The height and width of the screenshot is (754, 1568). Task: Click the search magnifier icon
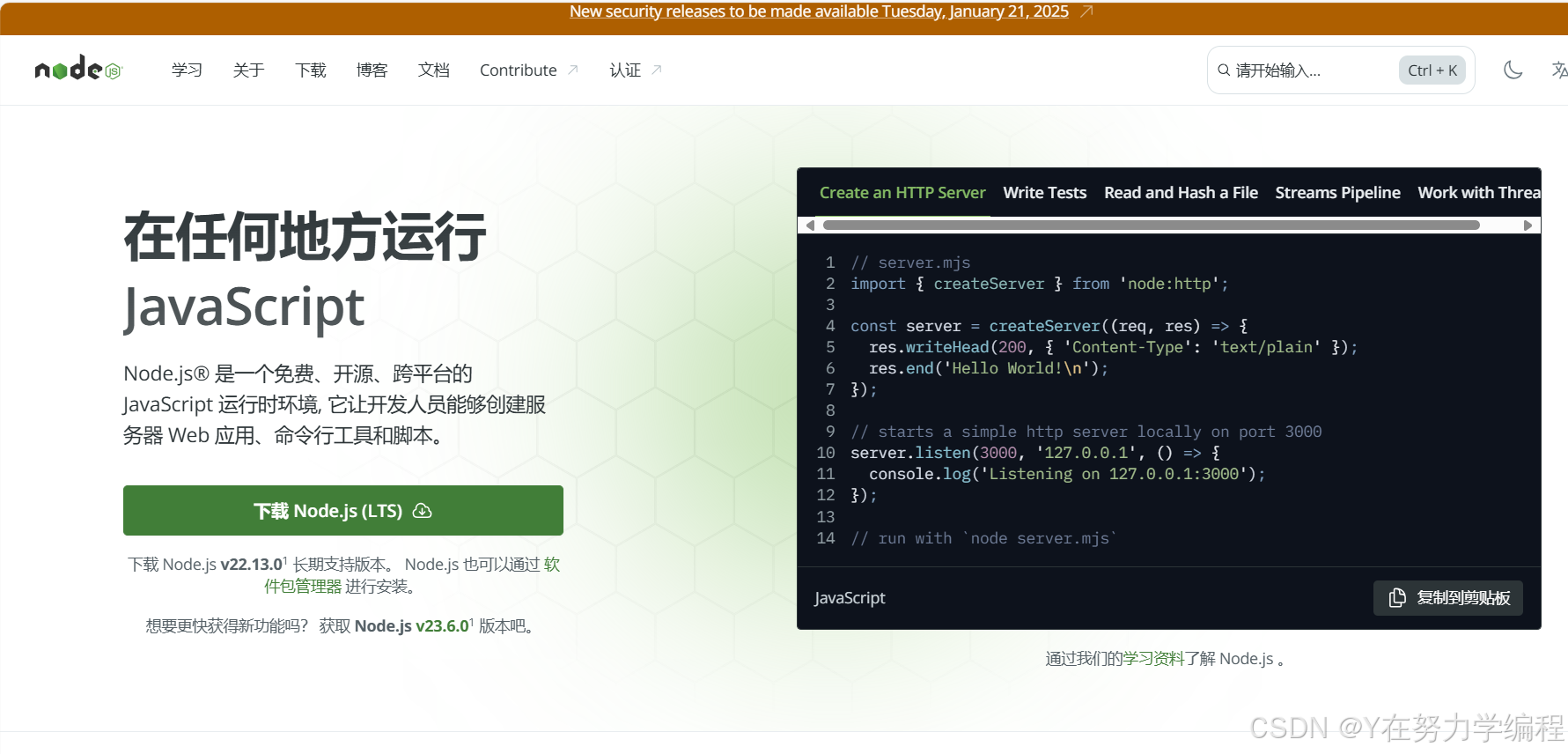1224,70
